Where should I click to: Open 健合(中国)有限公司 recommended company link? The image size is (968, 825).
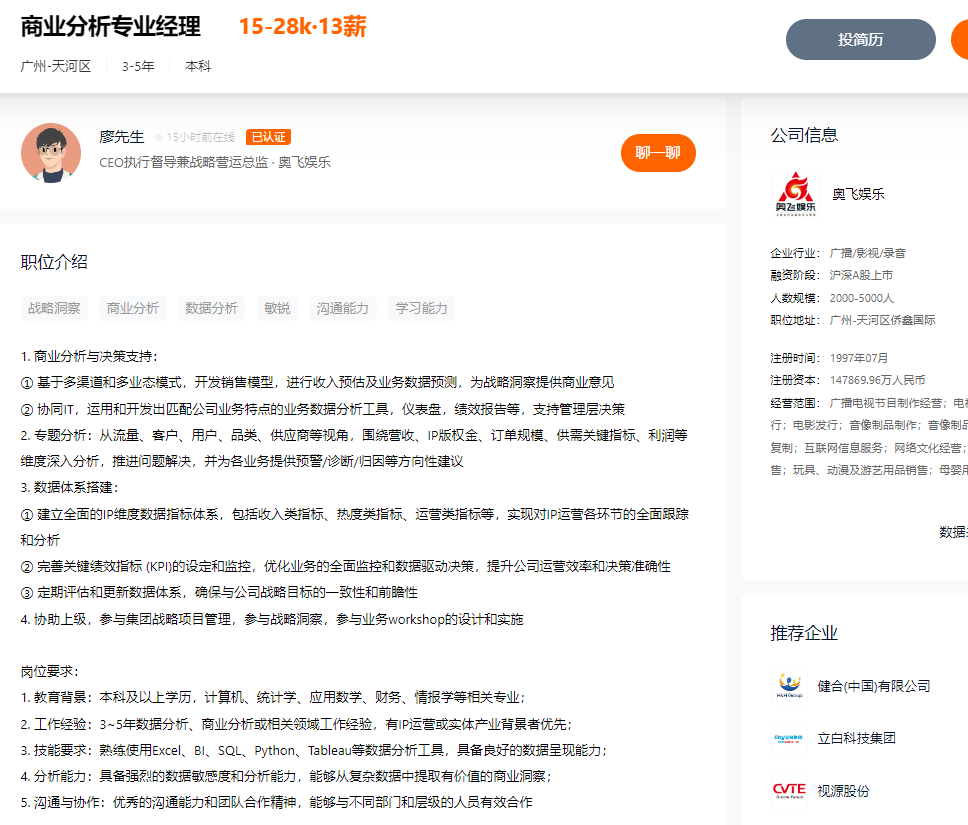coord(873,686)
